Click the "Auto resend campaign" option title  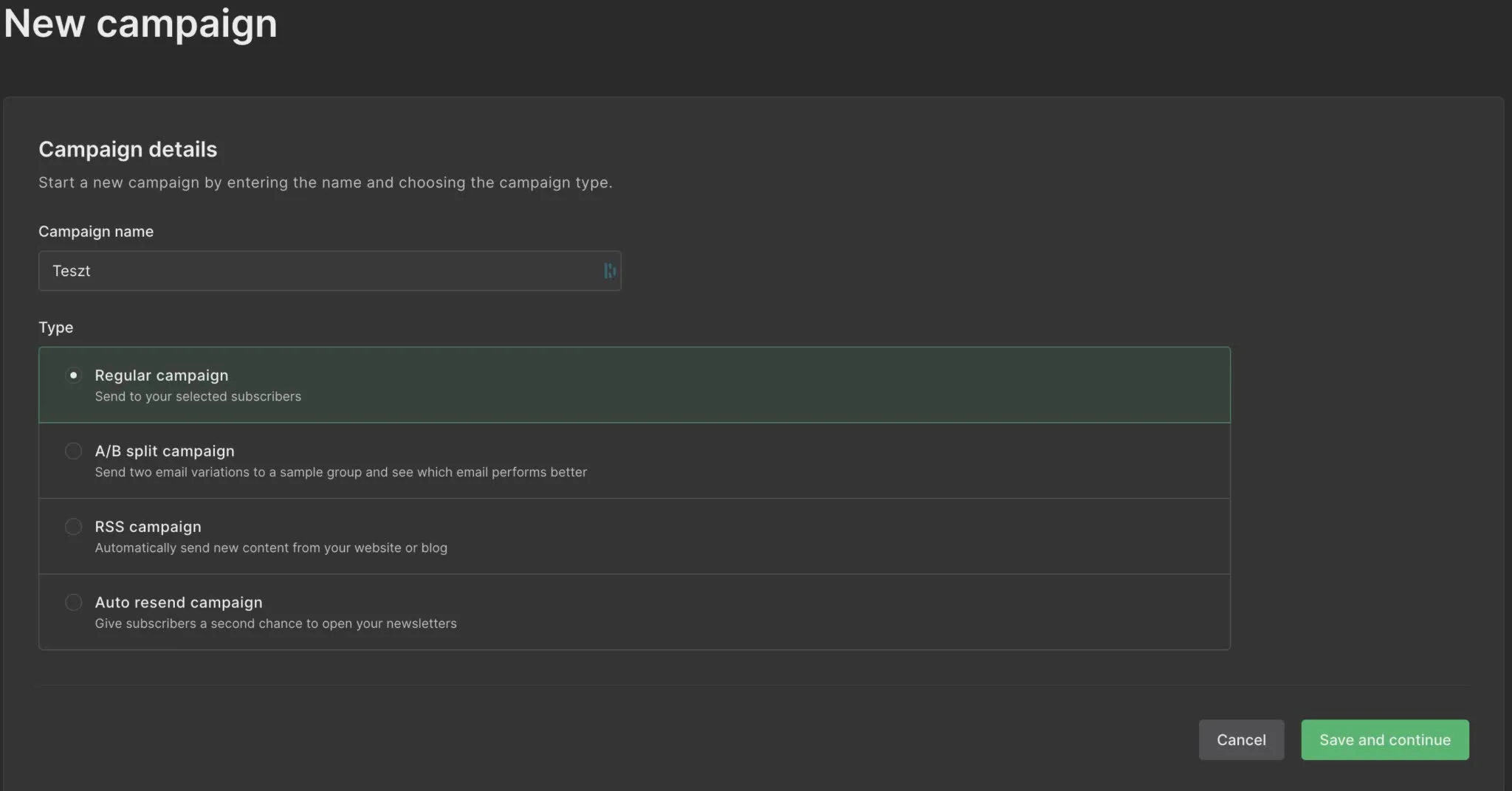[x=178, y=603]
